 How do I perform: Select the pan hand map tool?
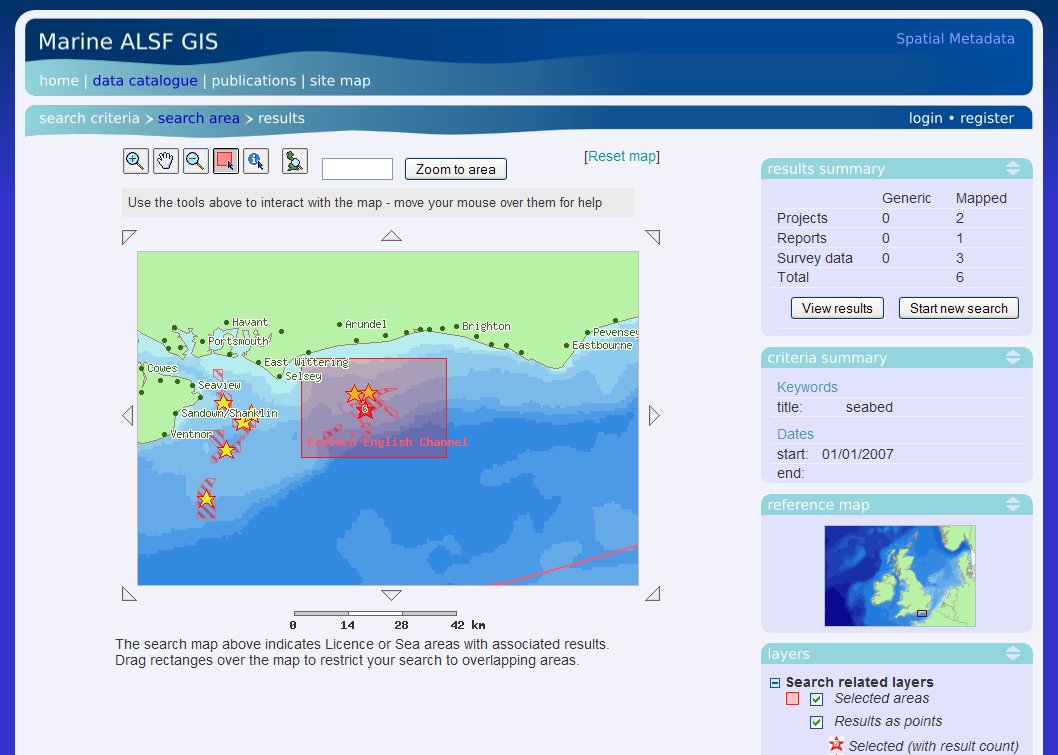click(x=165, y=161)
